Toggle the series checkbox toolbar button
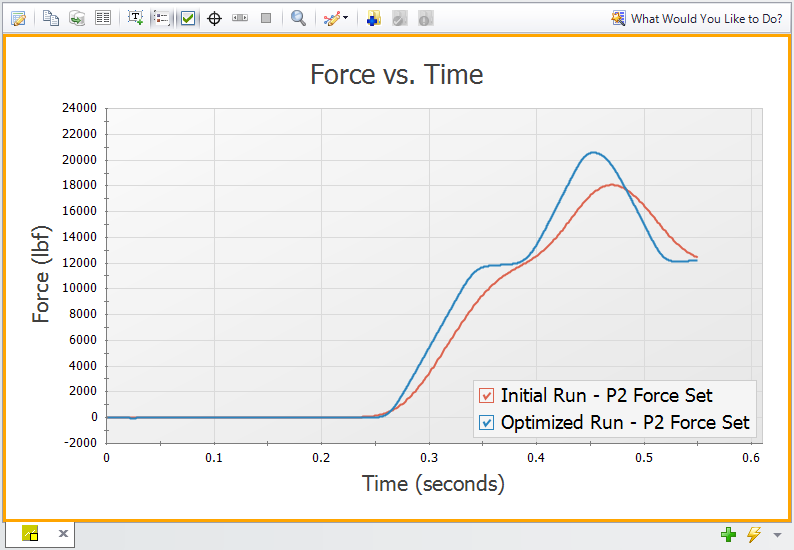 (x=188, y=19)
